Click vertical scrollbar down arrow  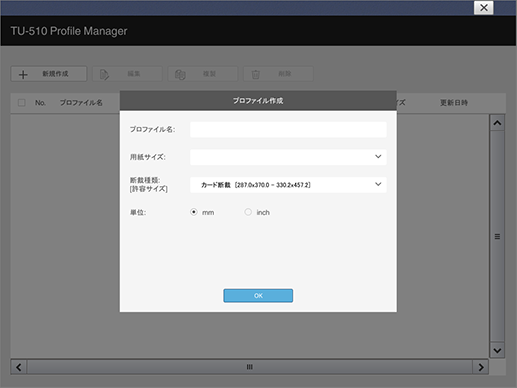[497, 350]
